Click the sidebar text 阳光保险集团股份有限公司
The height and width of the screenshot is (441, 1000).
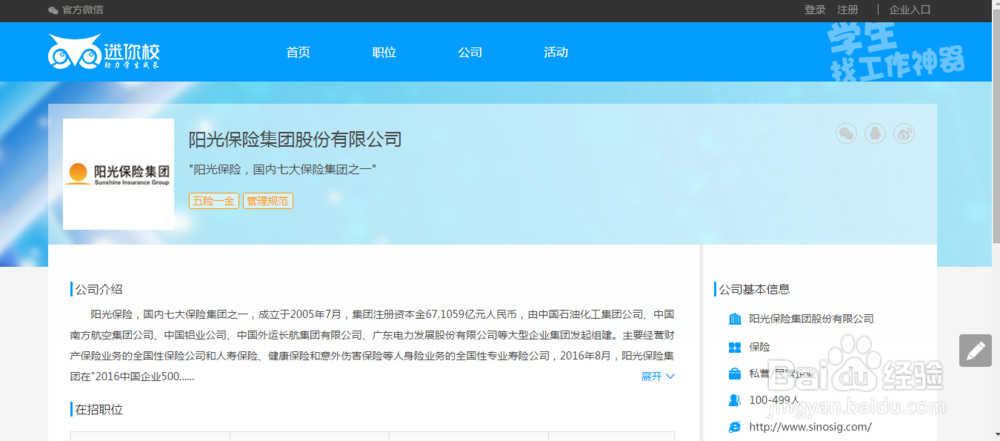coord(811,318)
